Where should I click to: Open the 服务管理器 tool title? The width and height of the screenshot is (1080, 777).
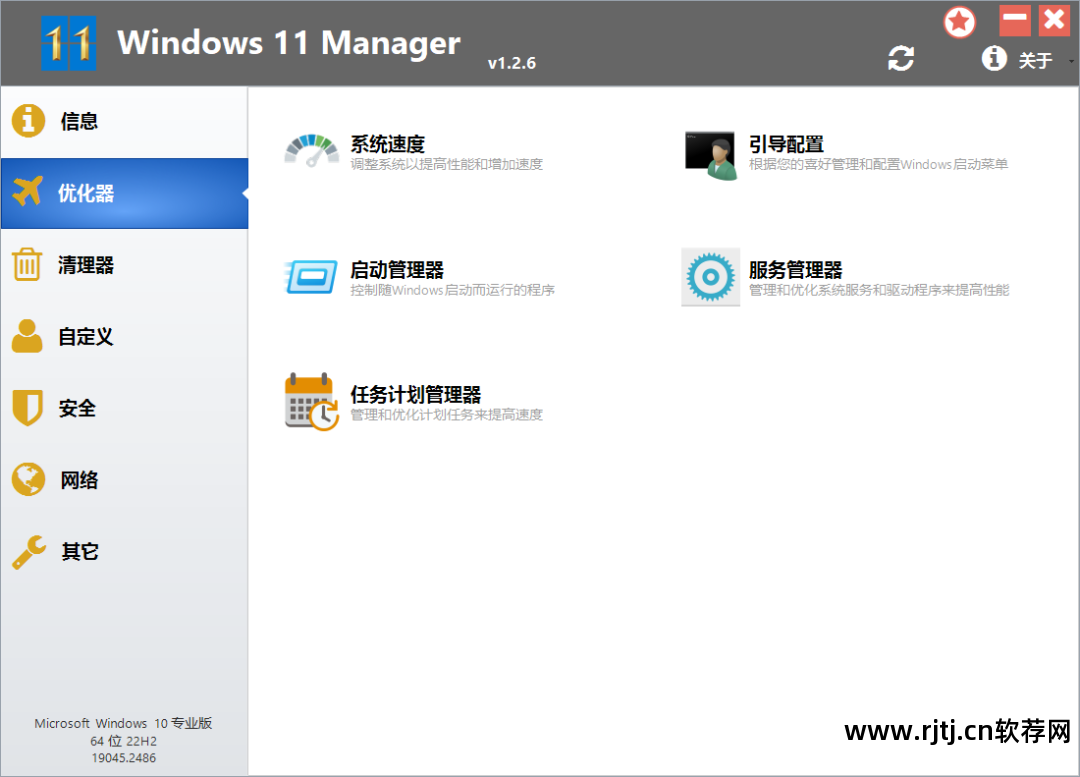tap(796, 270)
